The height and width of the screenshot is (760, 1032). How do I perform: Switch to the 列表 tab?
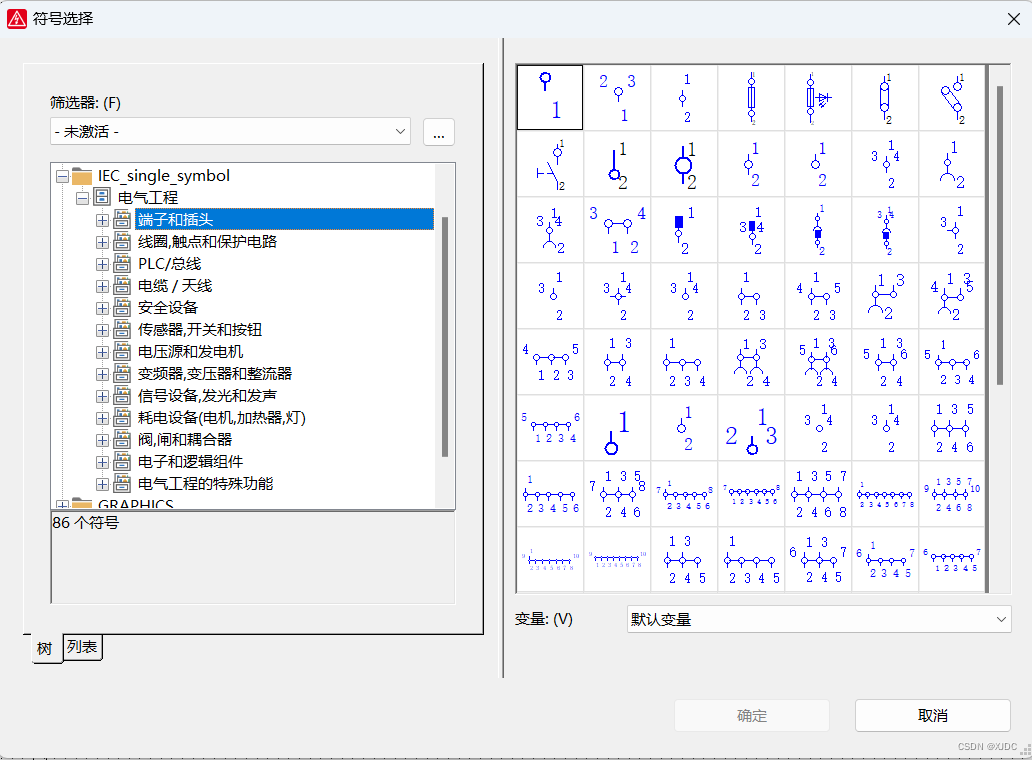pyautogui.click(x=83, y=647)
